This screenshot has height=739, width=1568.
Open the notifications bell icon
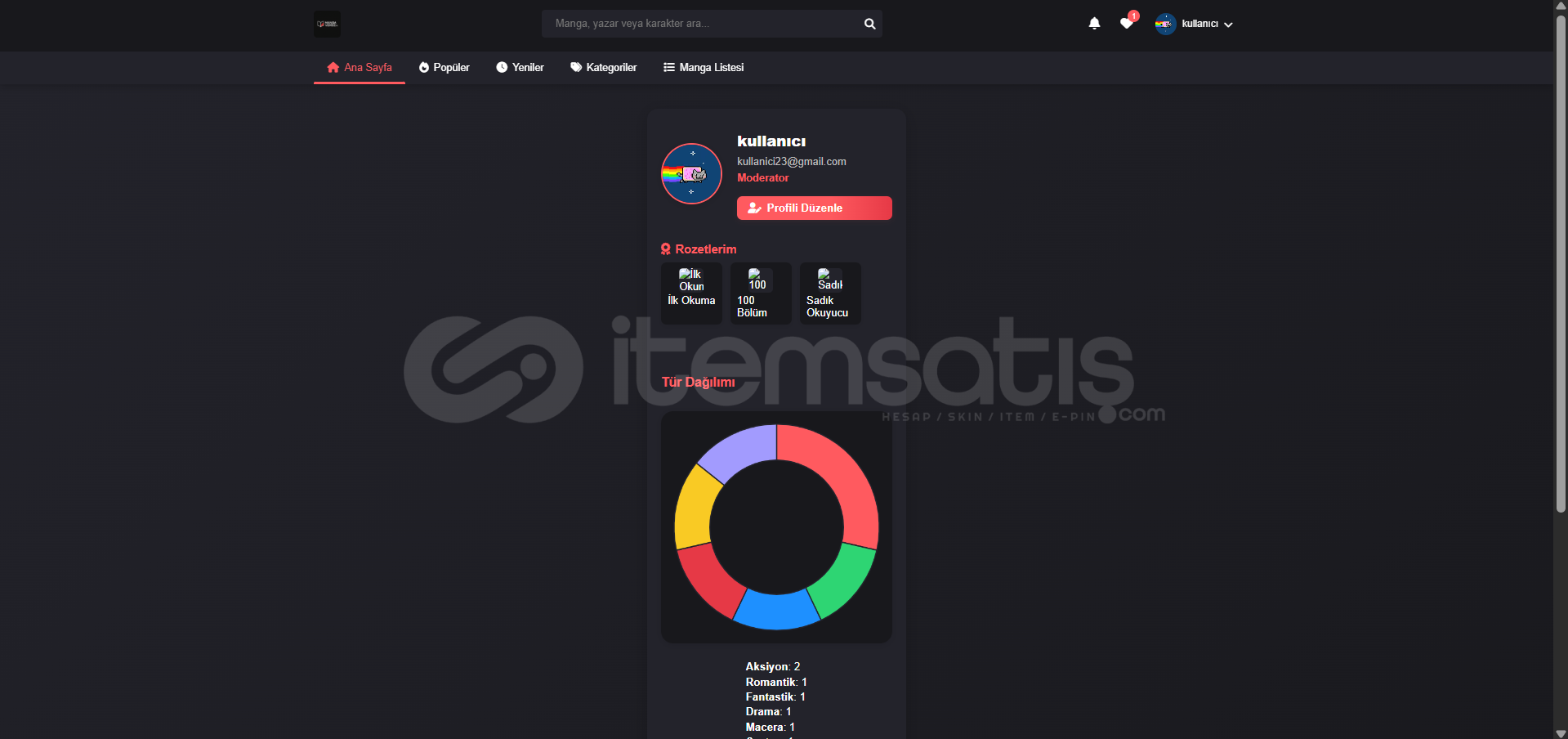(1094, 24)
